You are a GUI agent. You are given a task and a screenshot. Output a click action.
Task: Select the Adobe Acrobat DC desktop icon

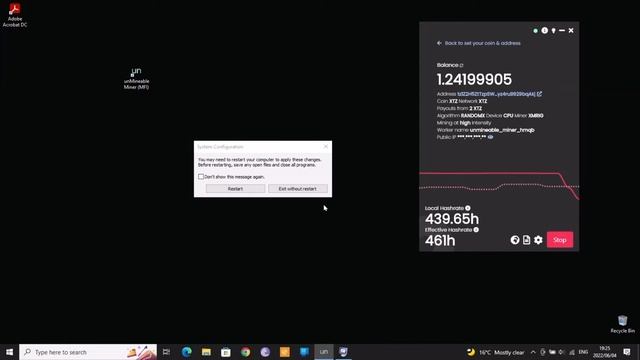coord(15,15)
